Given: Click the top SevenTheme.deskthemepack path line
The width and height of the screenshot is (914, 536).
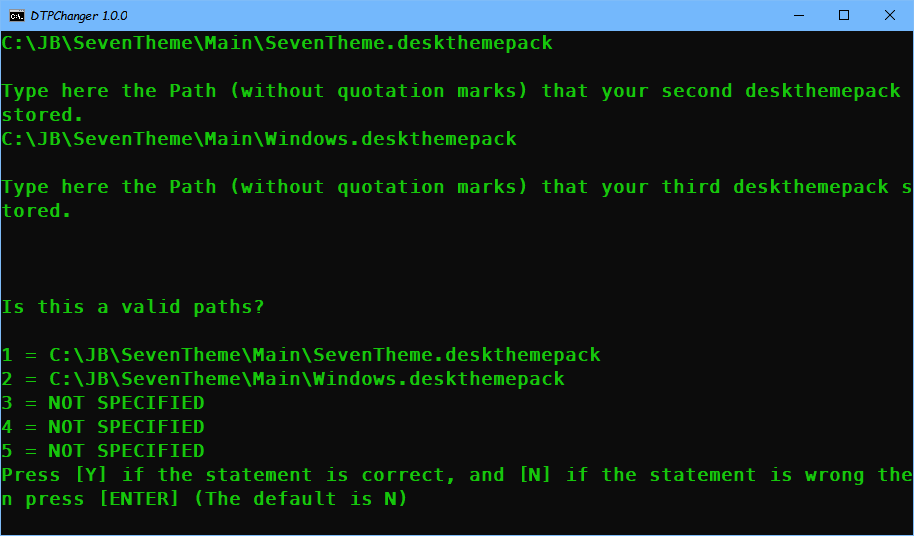Looking at the screenshot, I should tap(277, 43).
